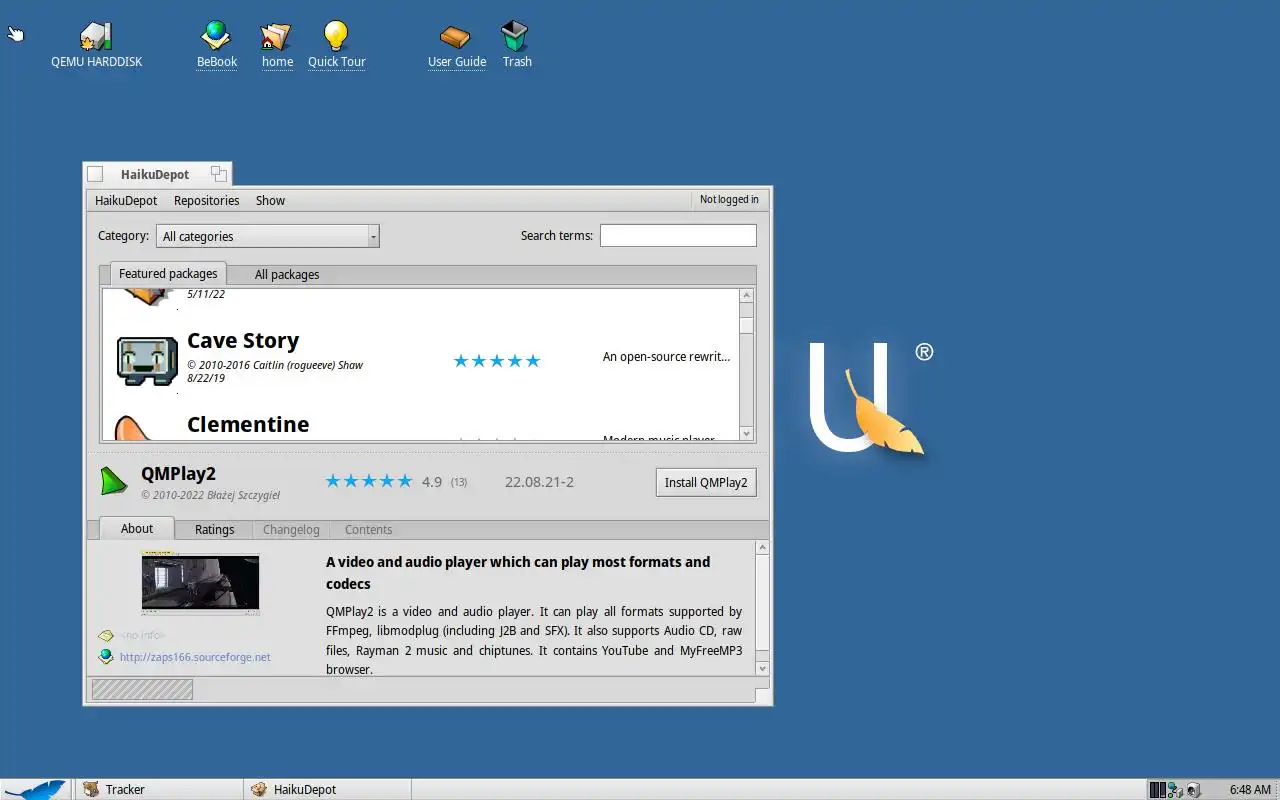Click the QMPlay2 package title text
Image resolution: width=1280 pixels, height=800 pixels.
coord(178,474)
